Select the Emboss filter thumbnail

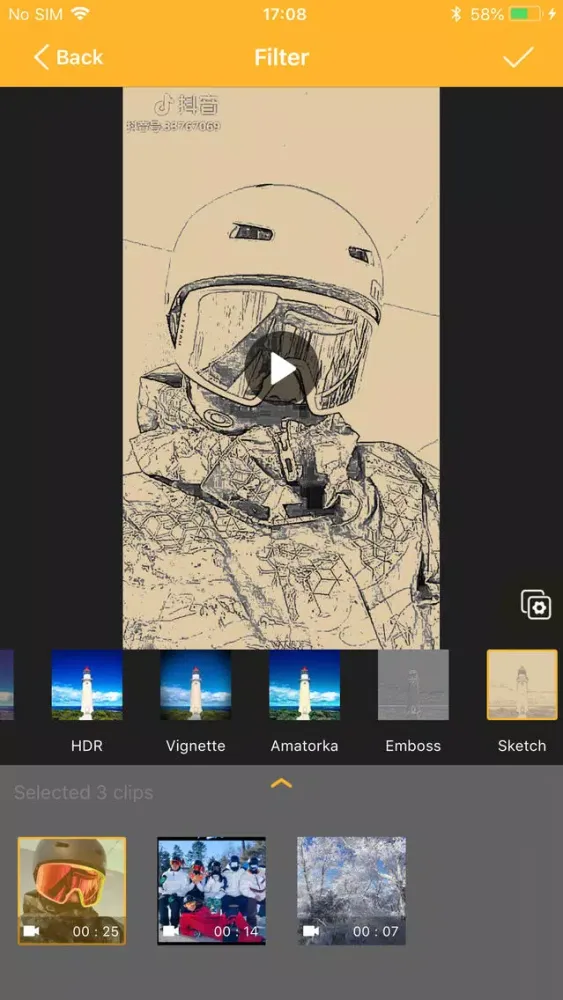[413, 685]
